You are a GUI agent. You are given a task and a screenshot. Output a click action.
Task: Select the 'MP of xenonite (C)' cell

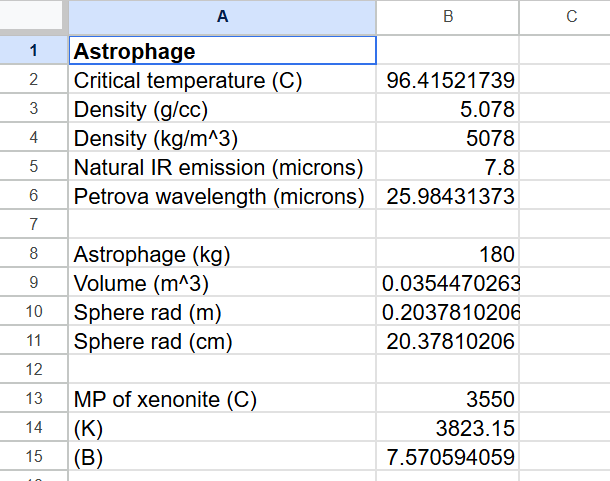tap(222, 398)
